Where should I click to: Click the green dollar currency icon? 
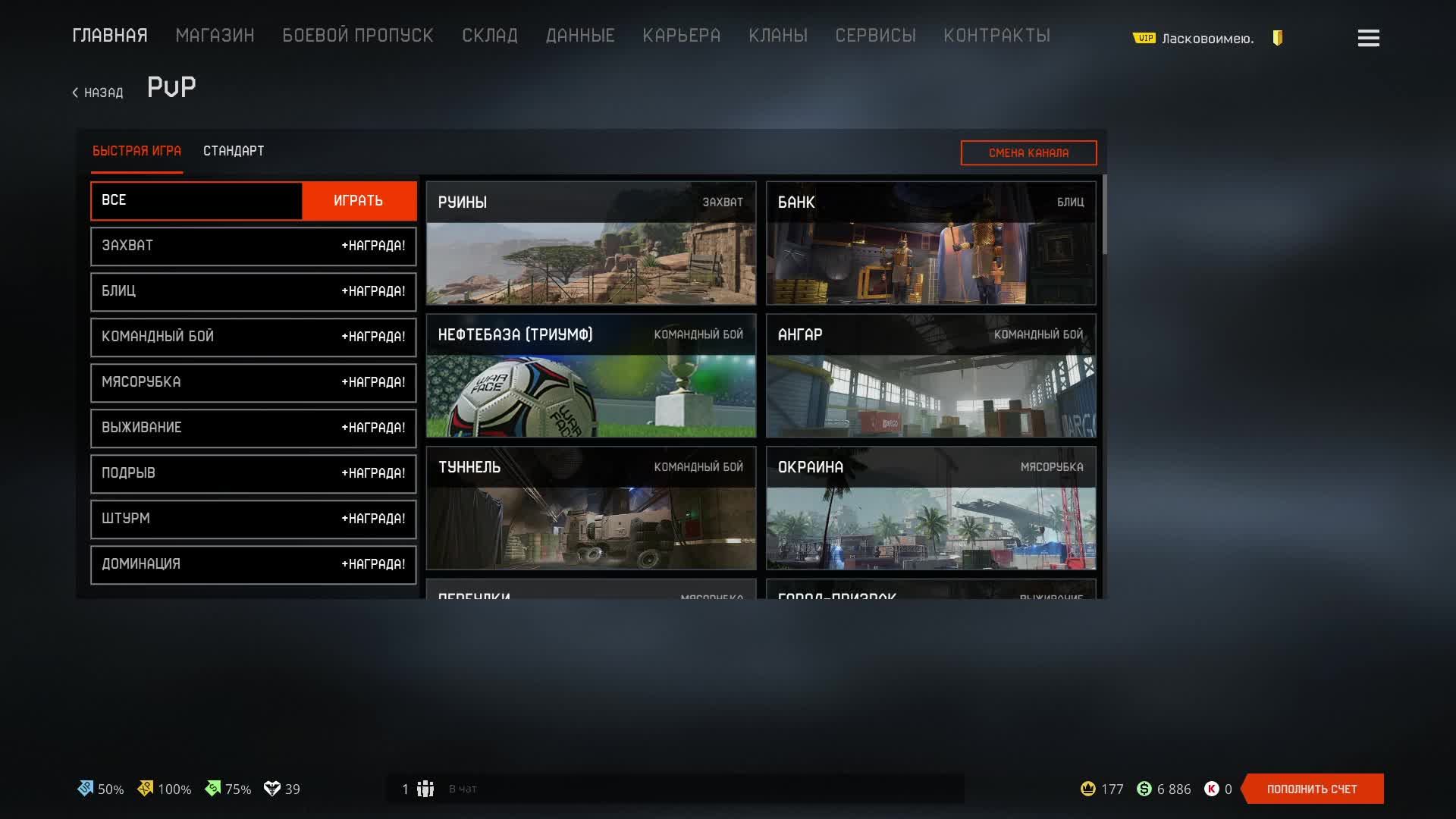point(1144,789)
